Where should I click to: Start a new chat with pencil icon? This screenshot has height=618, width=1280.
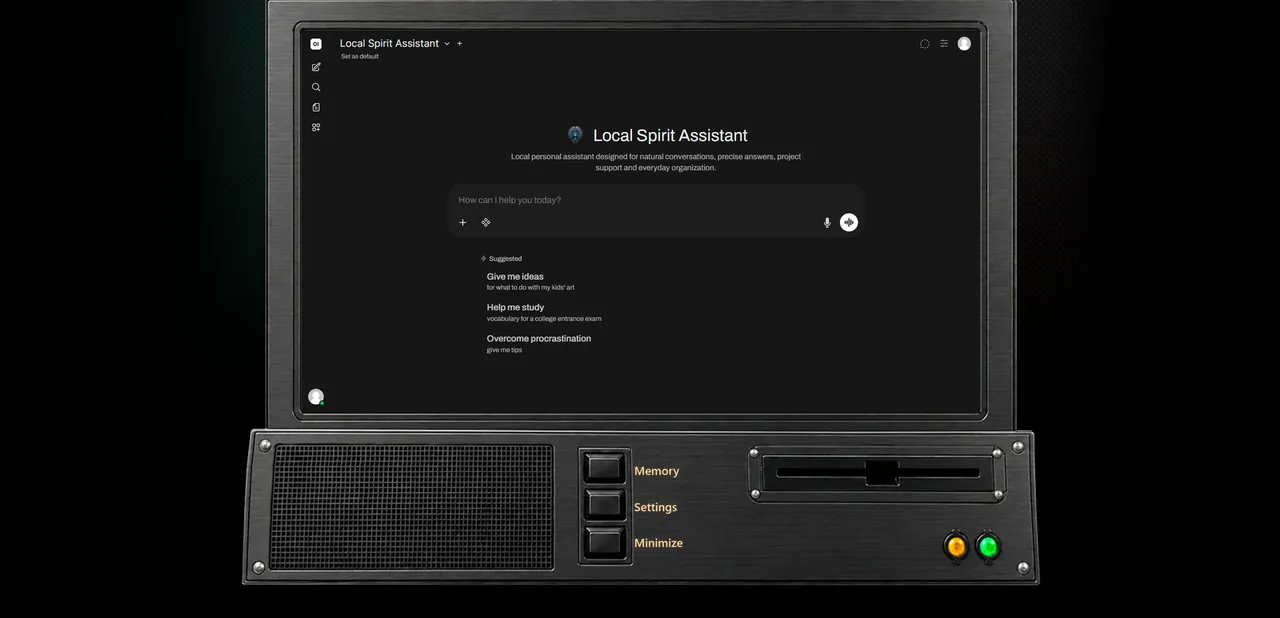316,67
